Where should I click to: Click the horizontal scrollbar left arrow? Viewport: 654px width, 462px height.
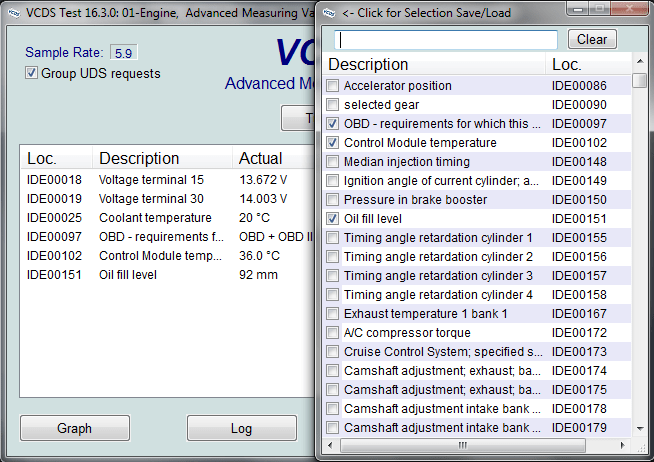(x=330, y=445)
